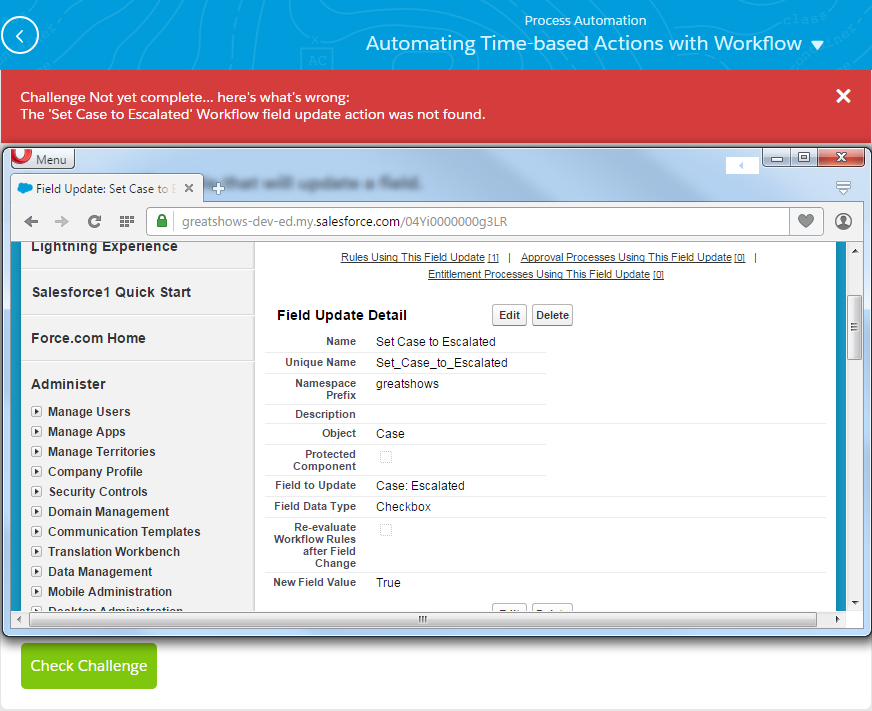The height and width of the screenshot is (711, 872).
Task: Open the Speed Dial grid
Action: click(126, 221)
